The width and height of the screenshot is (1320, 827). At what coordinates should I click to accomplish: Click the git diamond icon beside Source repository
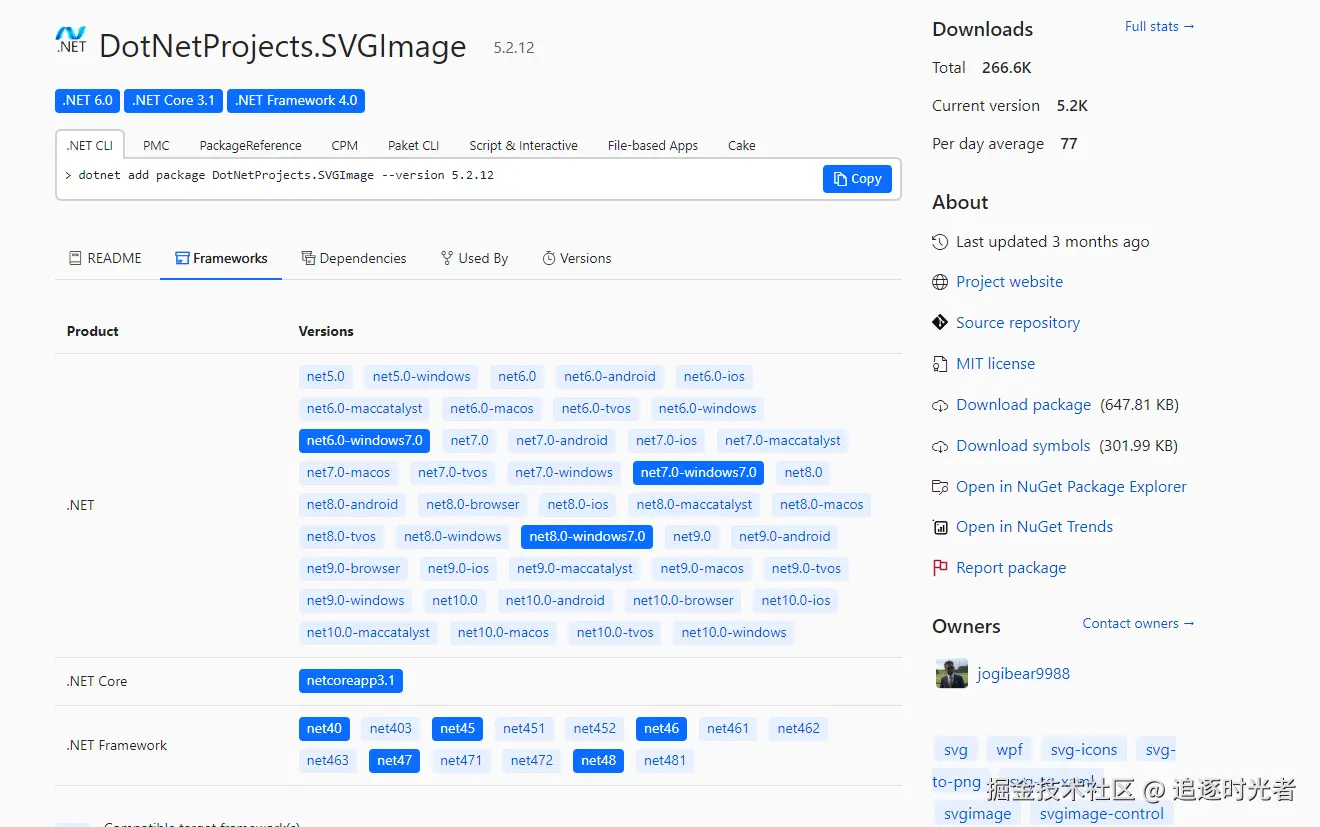click(x=940, y=322)
